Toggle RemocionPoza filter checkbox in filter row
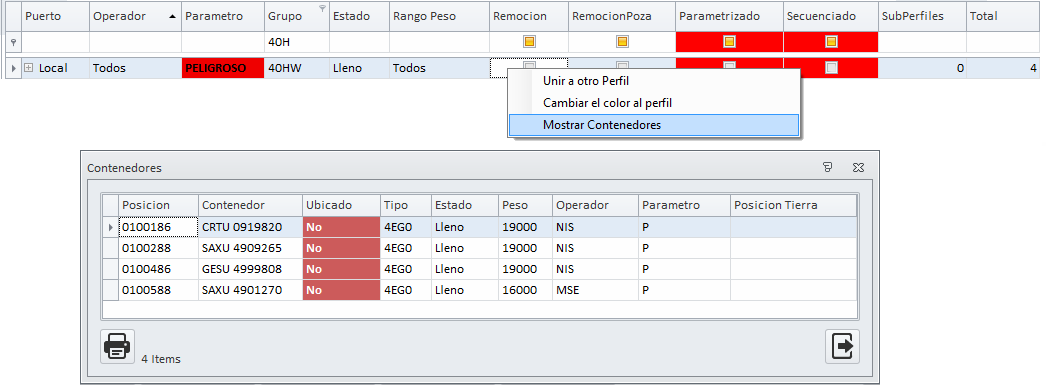1046x390 pixels. click(x=622, y=42)
